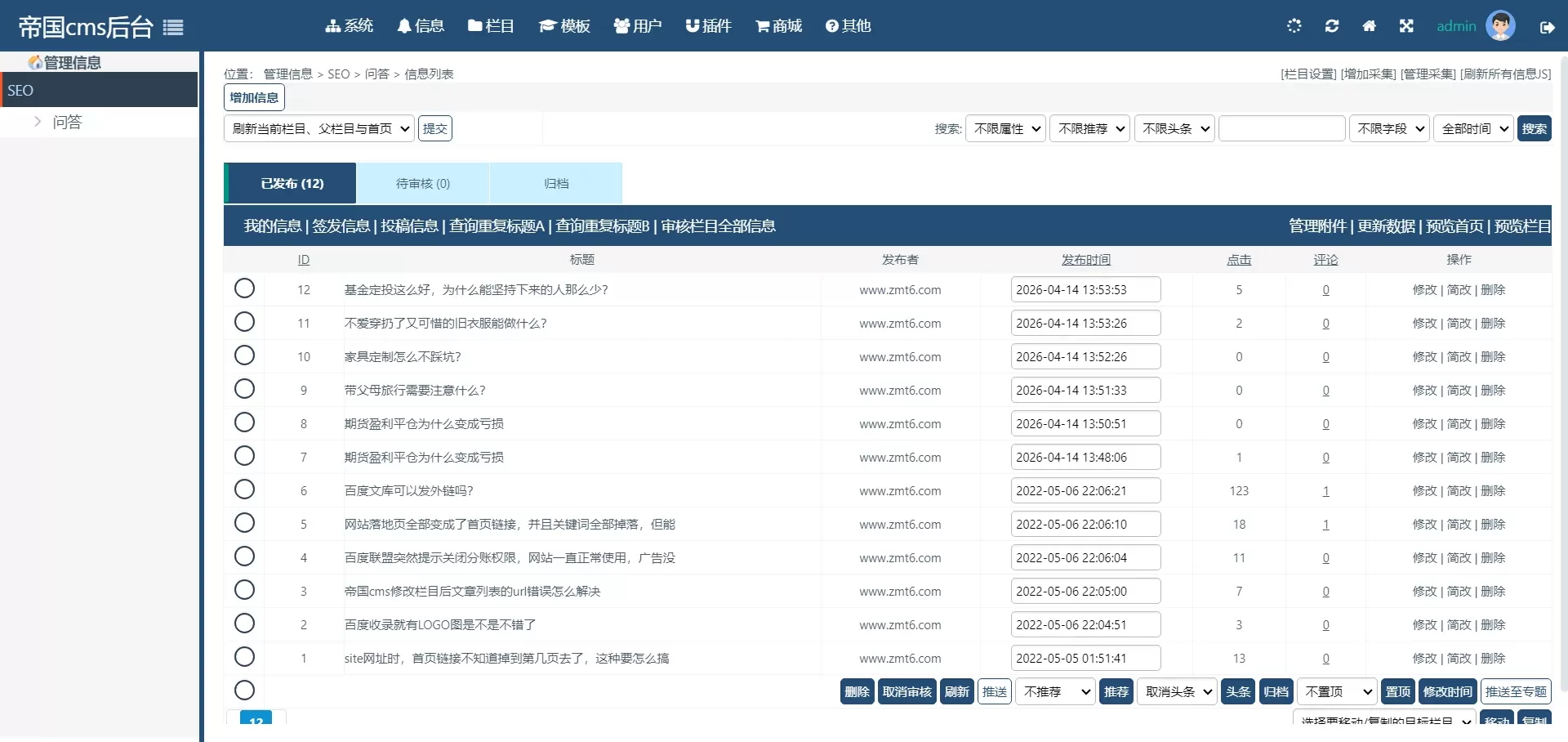点击右上角退出登录图标
The image size is (1568, 742).
(1548, 27)
